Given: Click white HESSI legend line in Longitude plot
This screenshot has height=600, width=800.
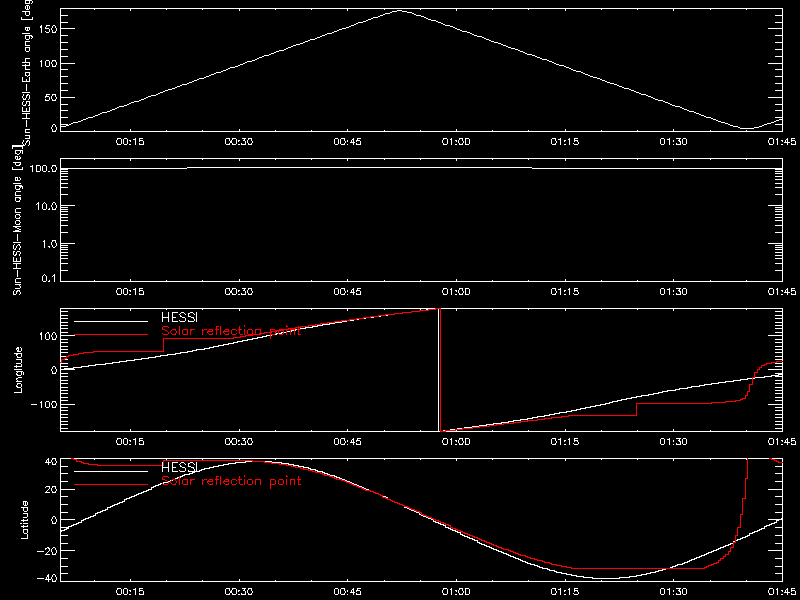Looking at the screenshot, I should (x=111, y=321).
